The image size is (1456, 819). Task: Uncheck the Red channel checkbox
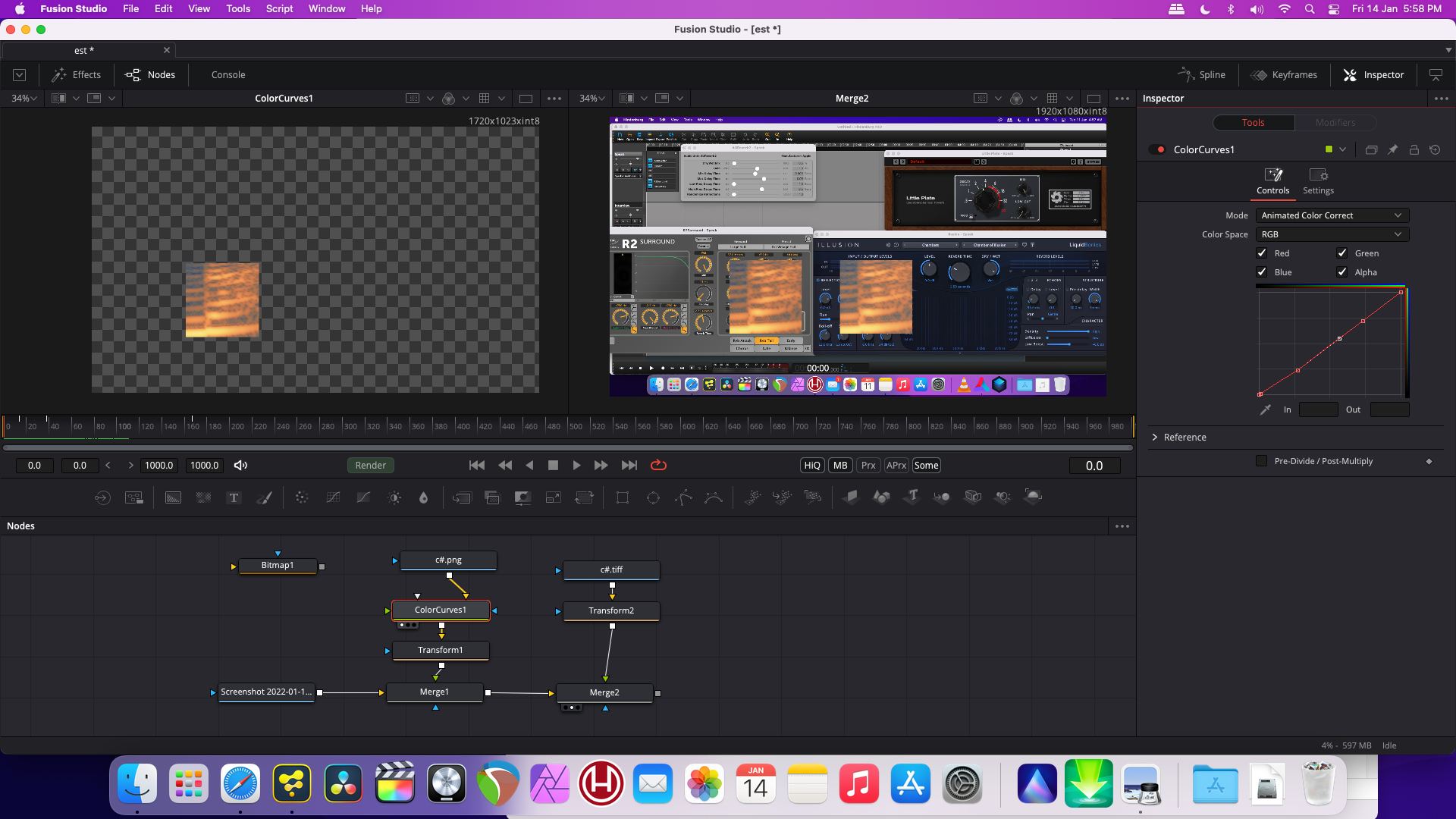(x=1262, y=253)
